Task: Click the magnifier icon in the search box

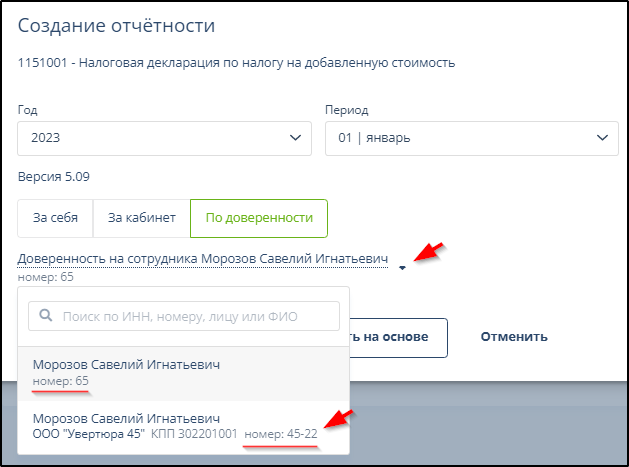Action: click(x=46, y=317)
